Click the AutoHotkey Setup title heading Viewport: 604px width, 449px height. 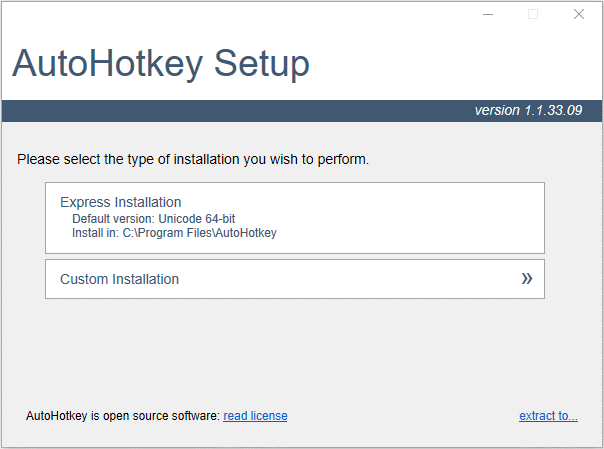coord(161,64)
